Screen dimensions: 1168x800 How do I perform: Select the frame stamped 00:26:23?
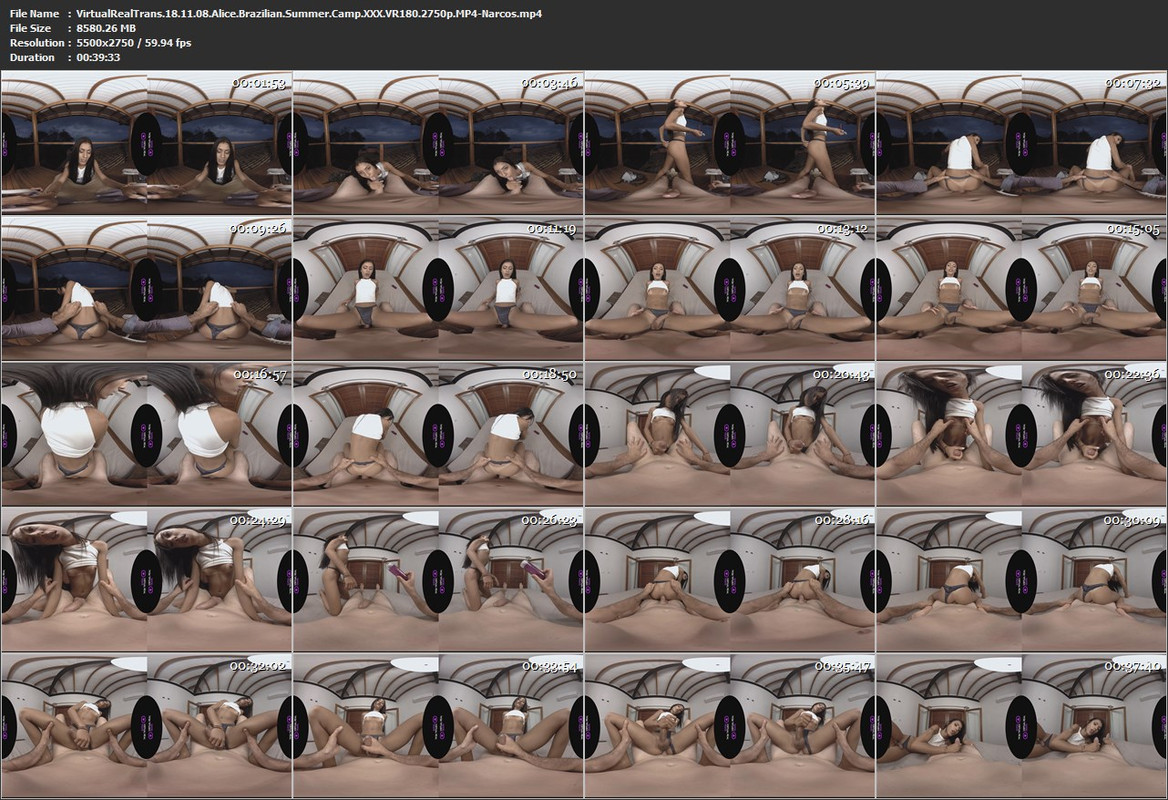coord(438,580)
